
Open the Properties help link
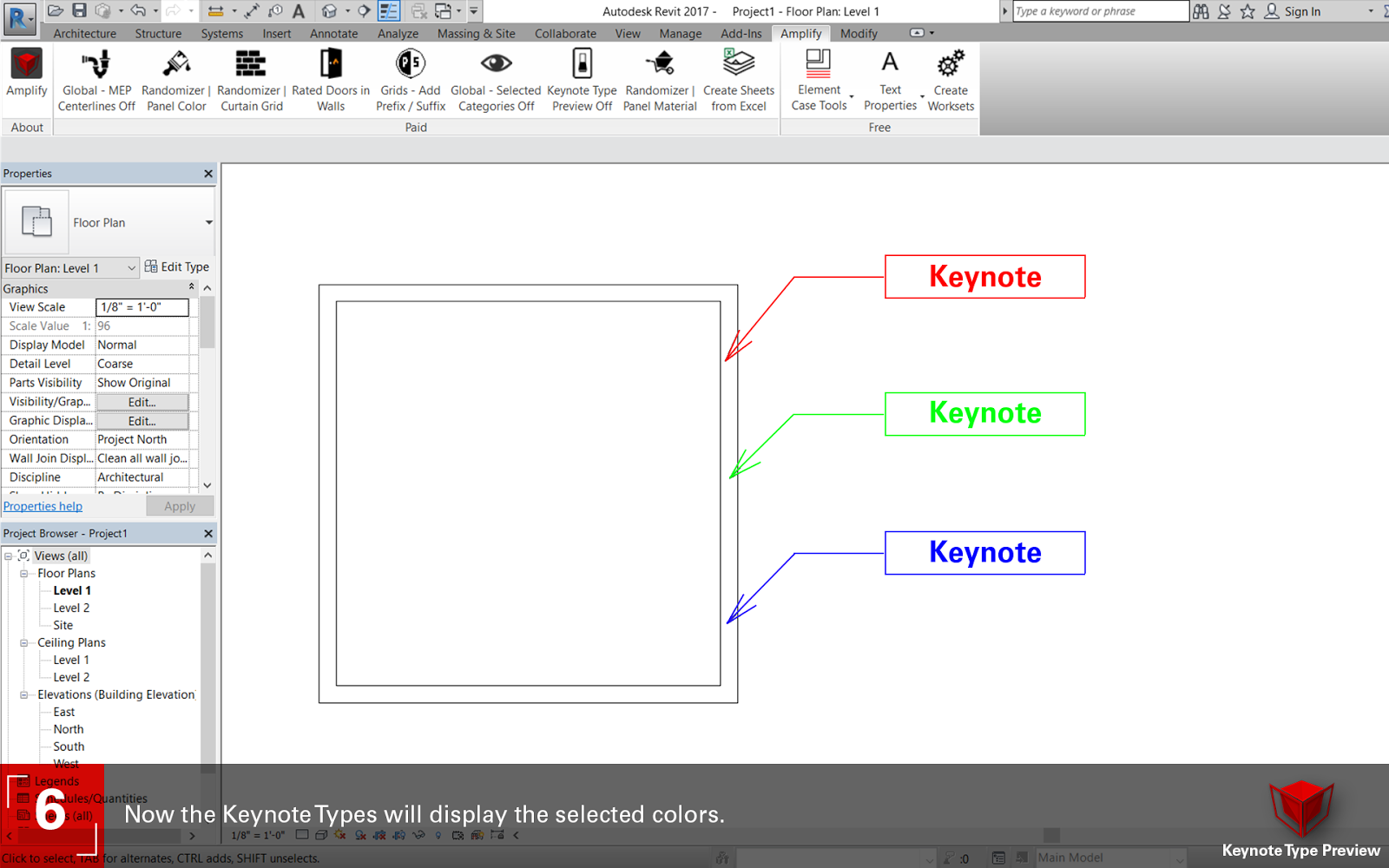pyautogui.click(x=43, y=506)
